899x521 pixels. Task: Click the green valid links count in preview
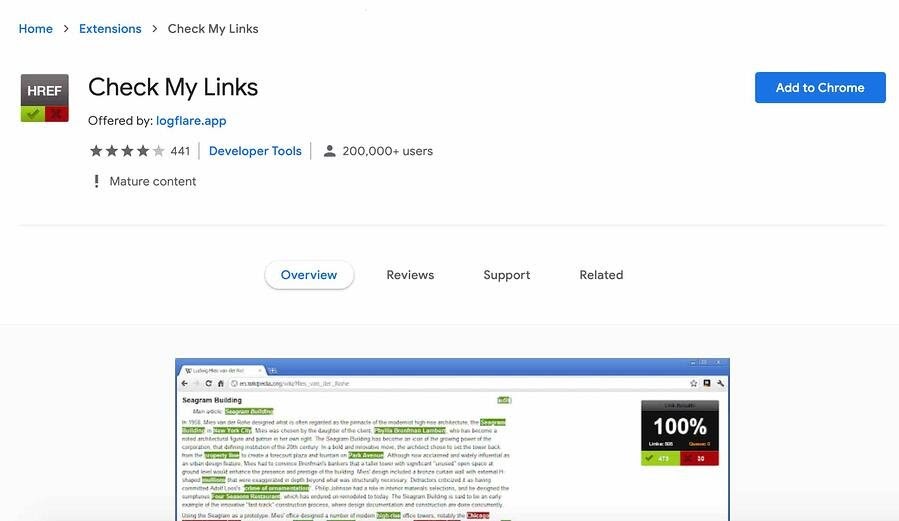coord(660,458)
